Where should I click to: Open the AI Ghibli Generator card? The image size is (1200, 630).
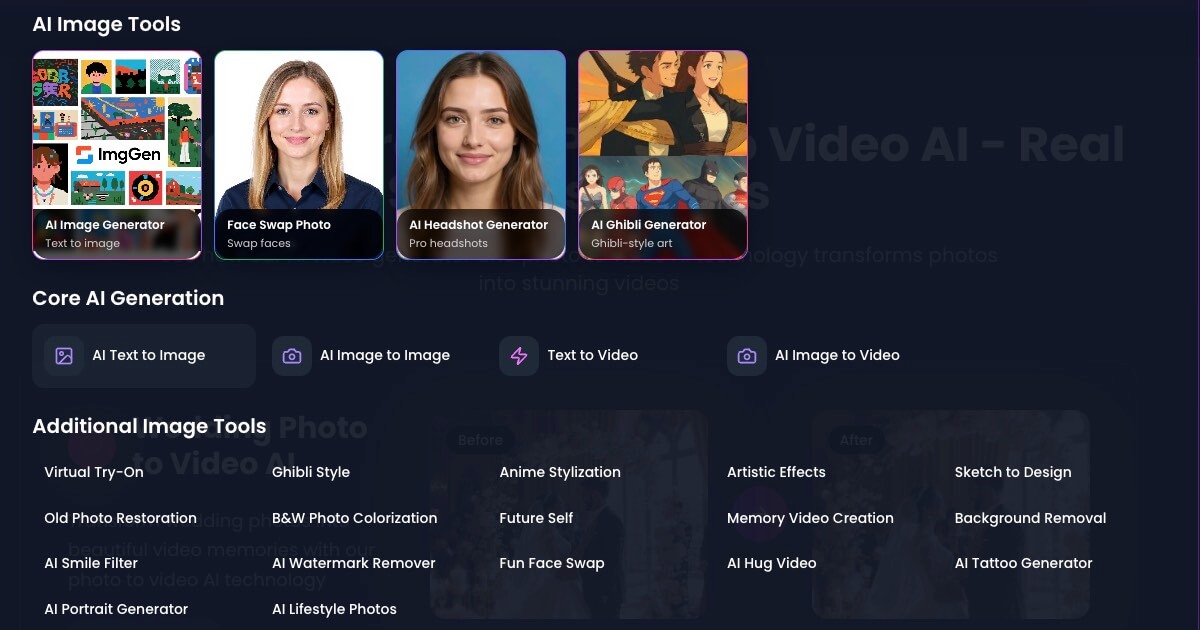coord(663,155)
